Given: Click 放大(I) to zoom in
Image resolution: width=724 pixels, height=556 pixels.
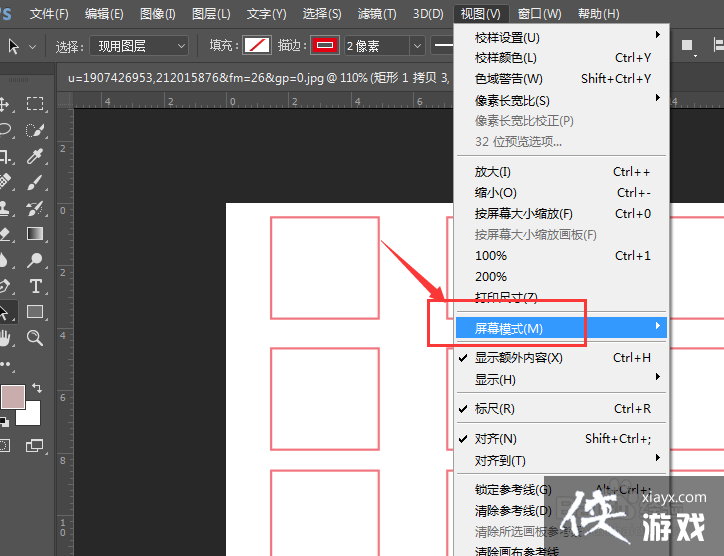Looking at the screenshot, I should pyautogui.click(x=492, y=172).
